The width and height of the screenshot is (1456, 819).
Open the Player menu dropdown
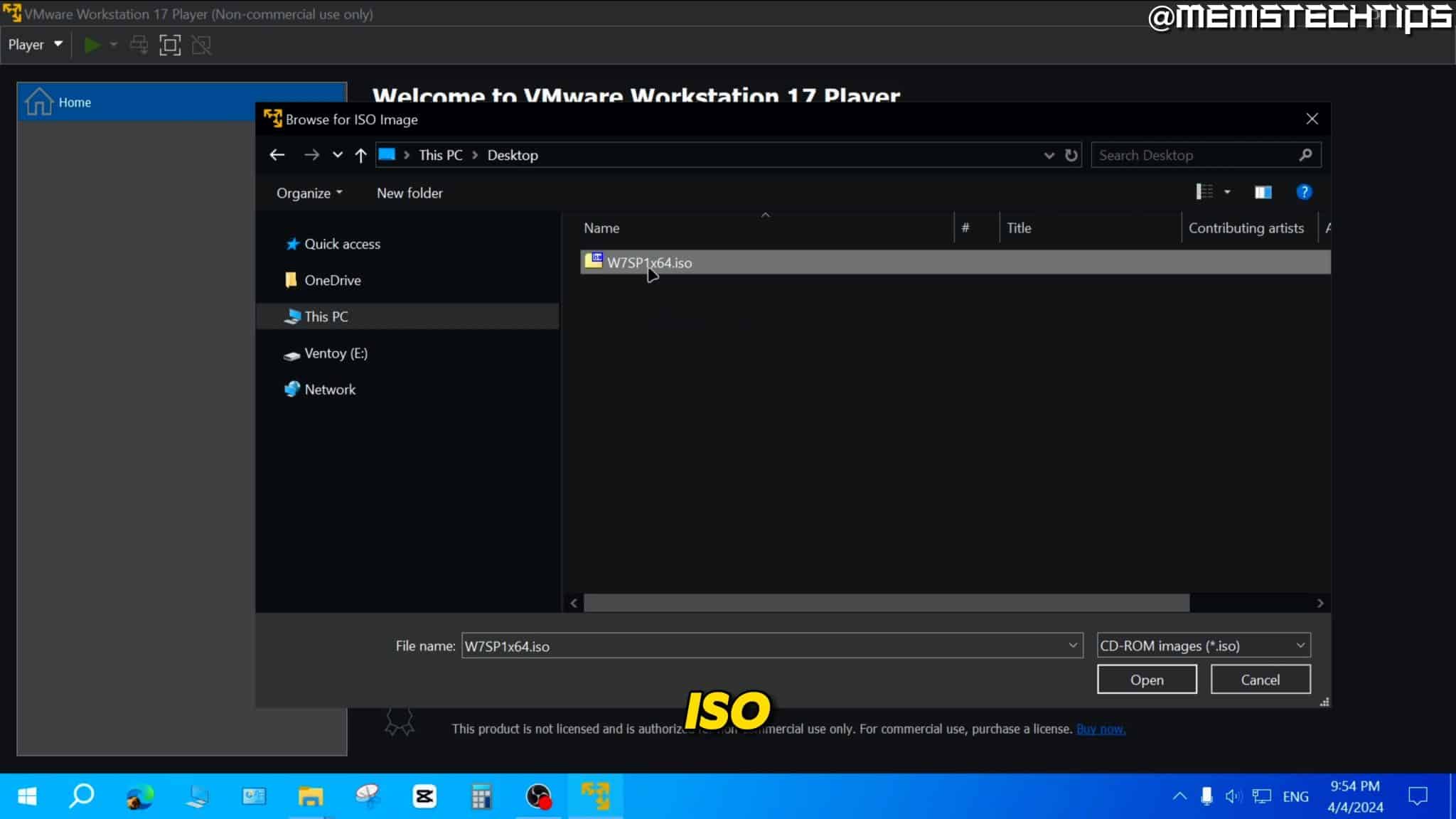point(35,45)
